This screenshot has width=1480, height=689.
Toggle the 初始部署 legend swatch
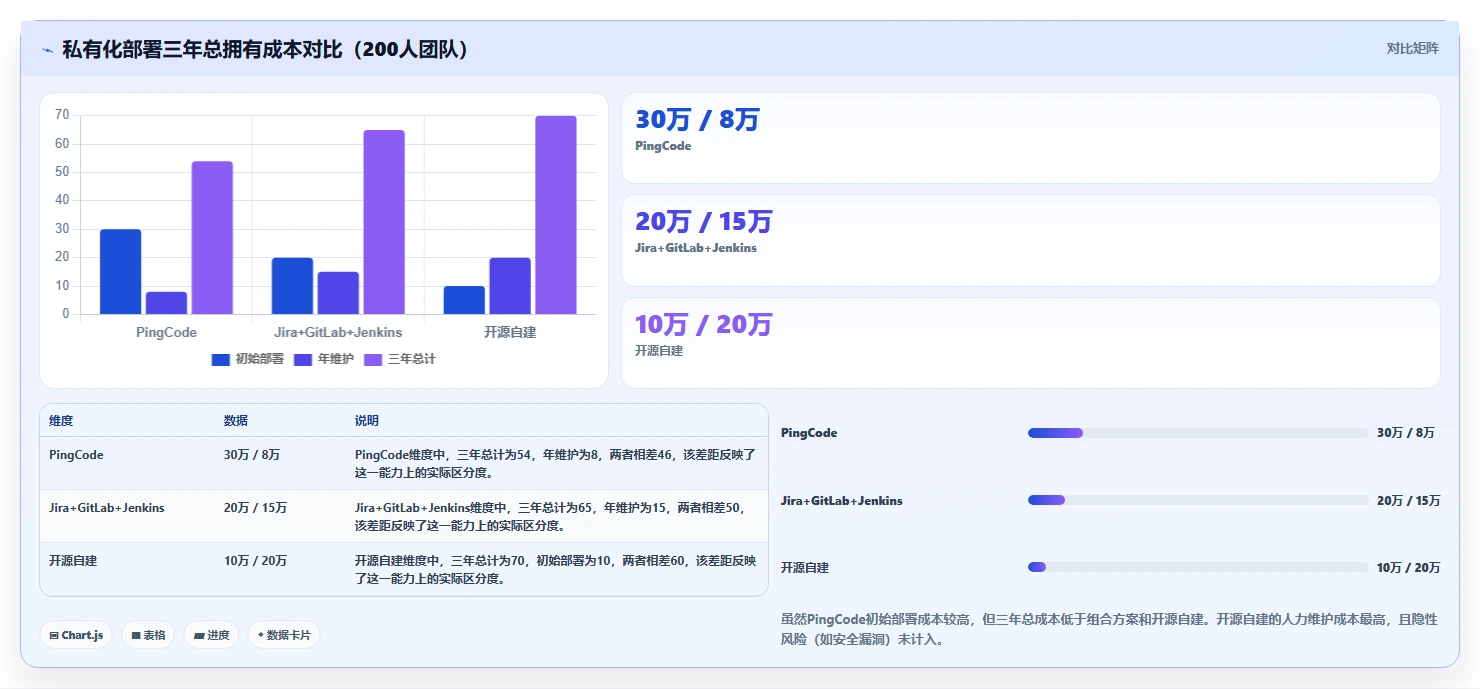click(221, 359)
